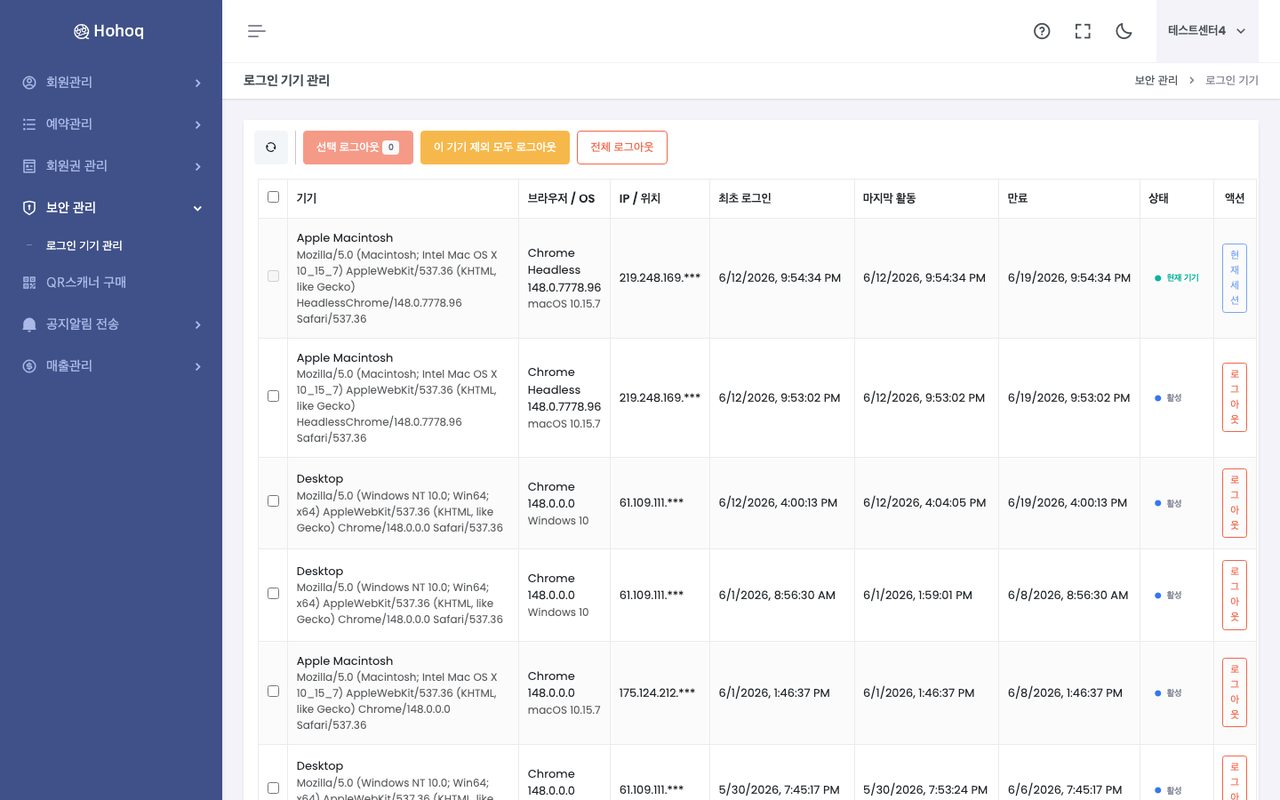Screen dimensions: 1280x800
Task: Click 이 기기 제외 모두 로그아웃 button
Action: coord(495,147)
